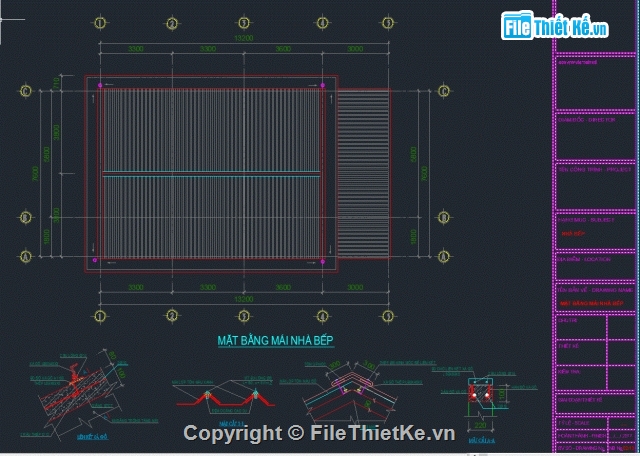
Task: Click grid bubble 2 in the bottom row
Action: point(172,316)
